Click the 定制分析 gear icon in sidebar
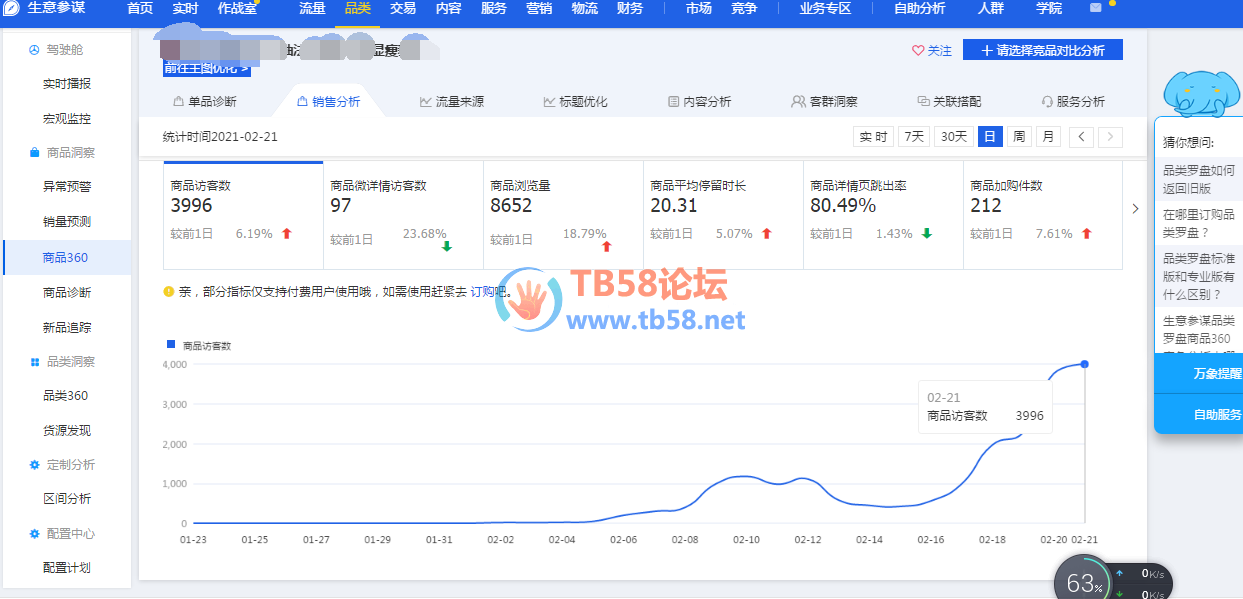The width and height of the screenshot is (1243, 599). [34, 465]
